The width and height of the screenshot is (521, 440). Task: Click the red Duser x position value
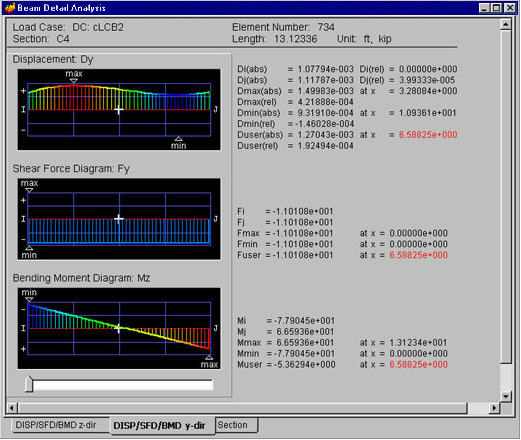[428, 135]
